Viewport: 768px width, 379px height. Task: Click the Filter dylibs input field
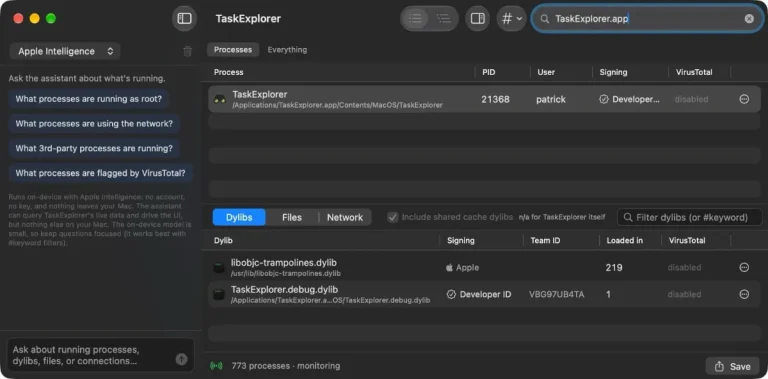(x=690, y=217)
